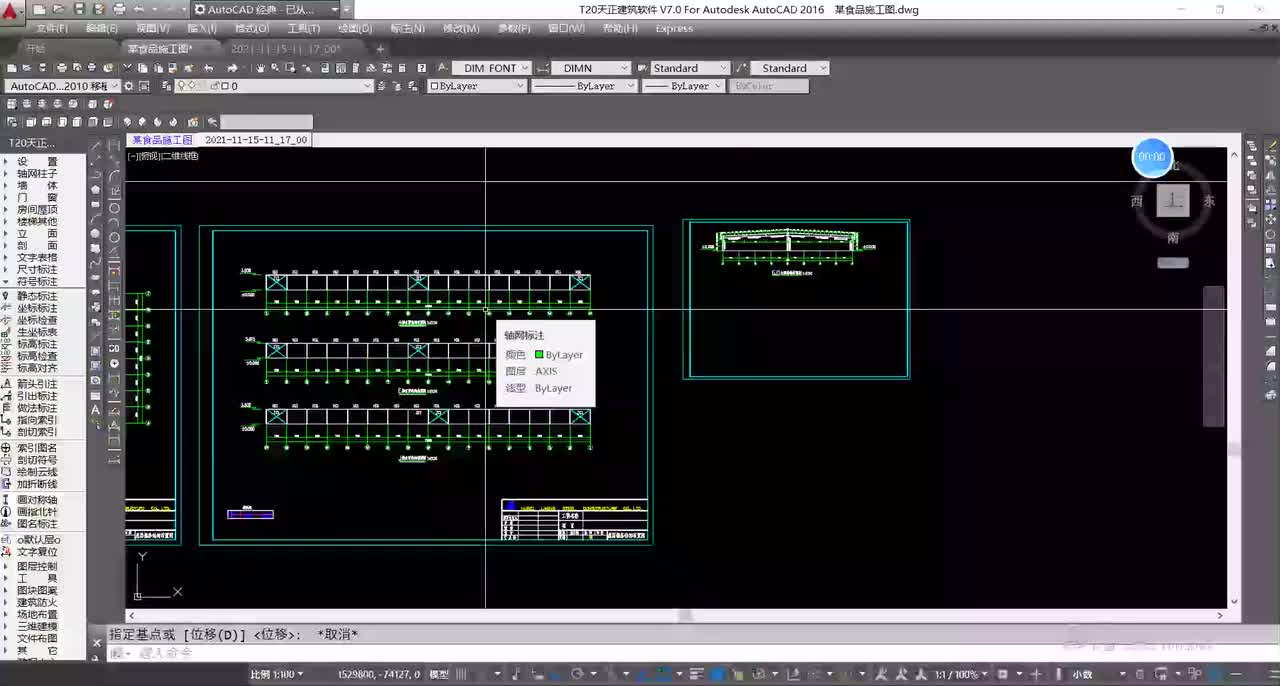
Task: Open the 绘图(D) menu
Action: [x=354, y=29]
